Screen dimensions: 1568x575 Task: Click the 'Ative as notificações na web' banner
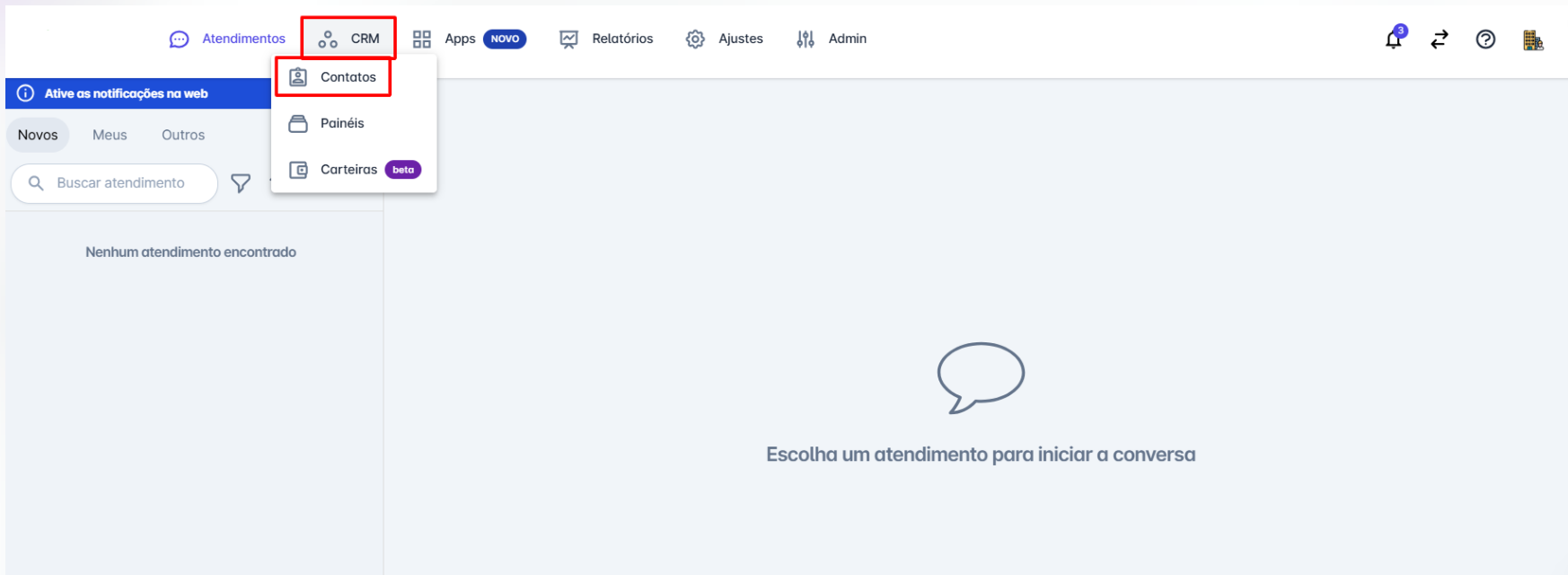pos(126,93)
